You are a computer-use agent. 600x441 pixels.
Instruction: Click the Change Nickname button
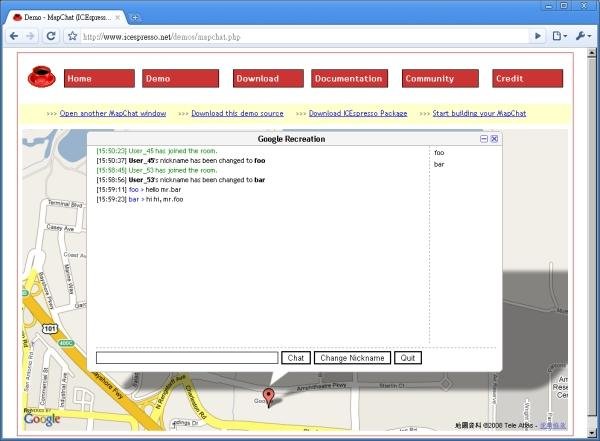pos(352,358)
